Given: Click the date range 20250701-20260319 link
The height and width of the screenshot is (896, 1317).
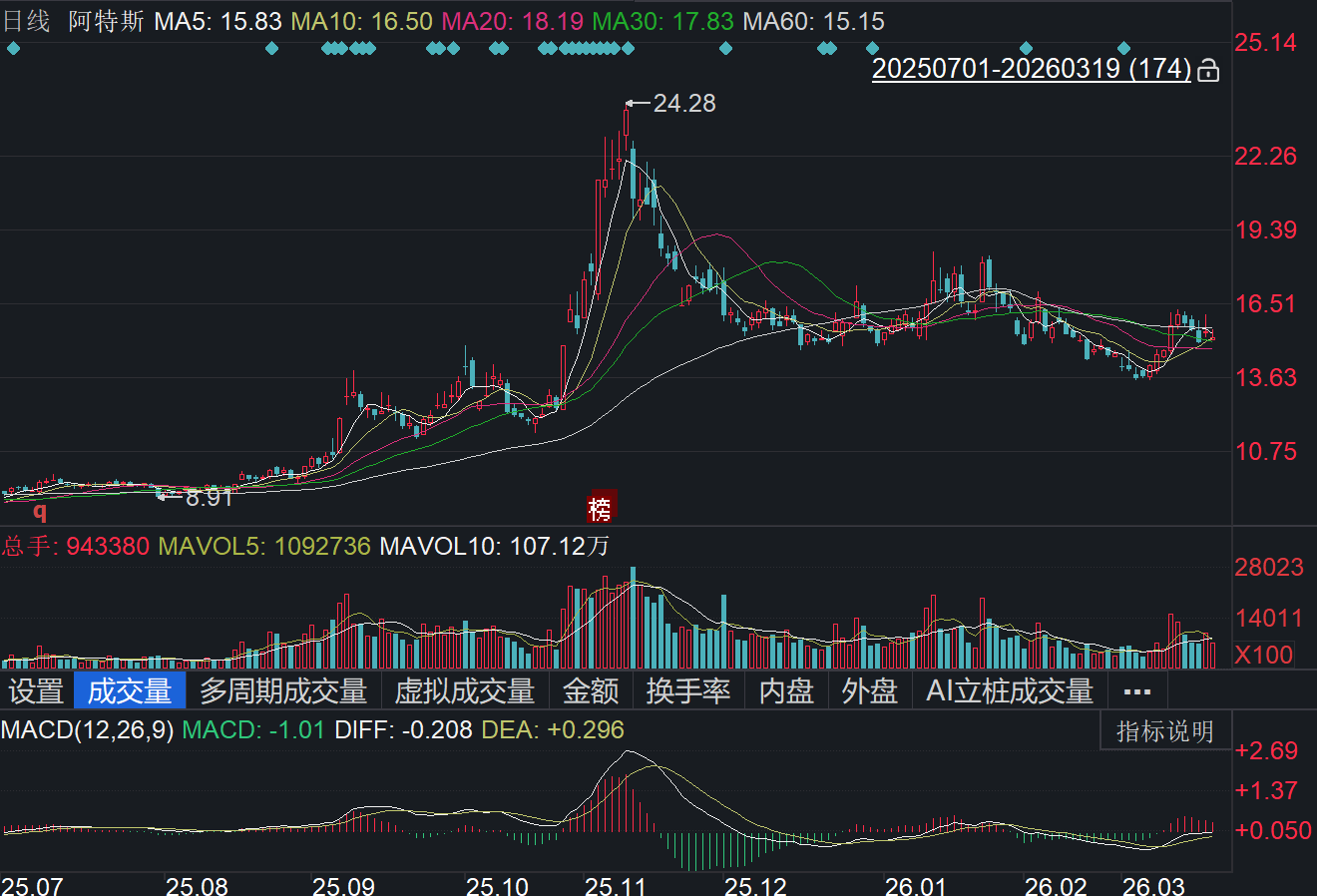Looking at the screenshot, I should (1031, 69).
